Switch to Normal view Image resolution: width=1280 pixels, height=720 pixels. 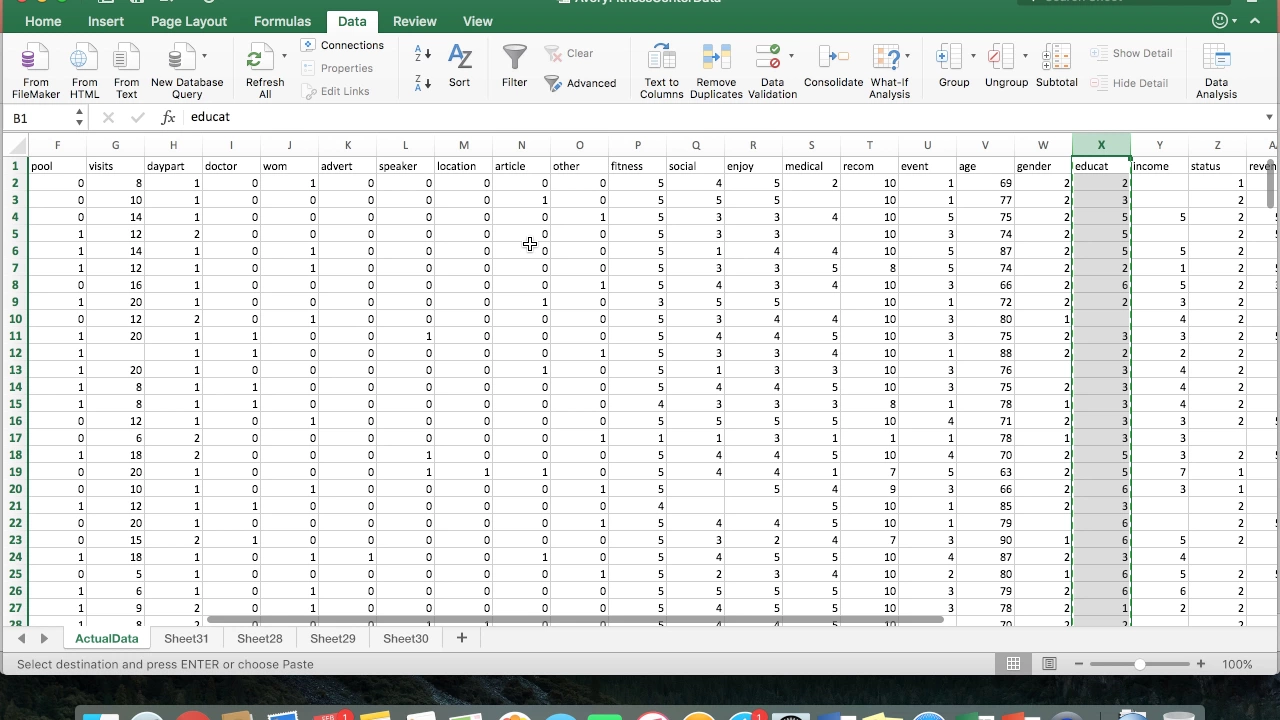[x=1014, y=664]
